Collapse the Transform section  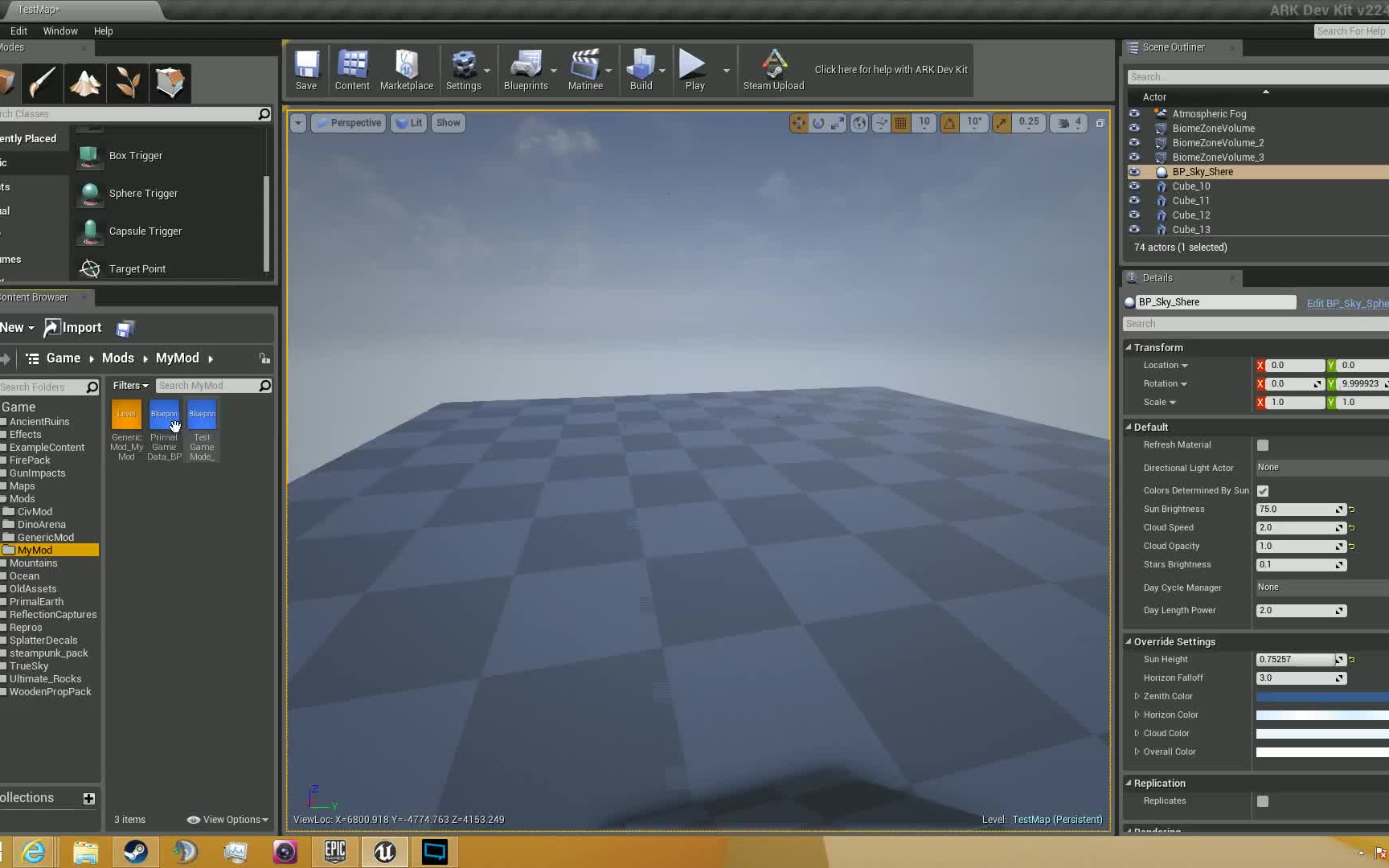[1129, 348]
